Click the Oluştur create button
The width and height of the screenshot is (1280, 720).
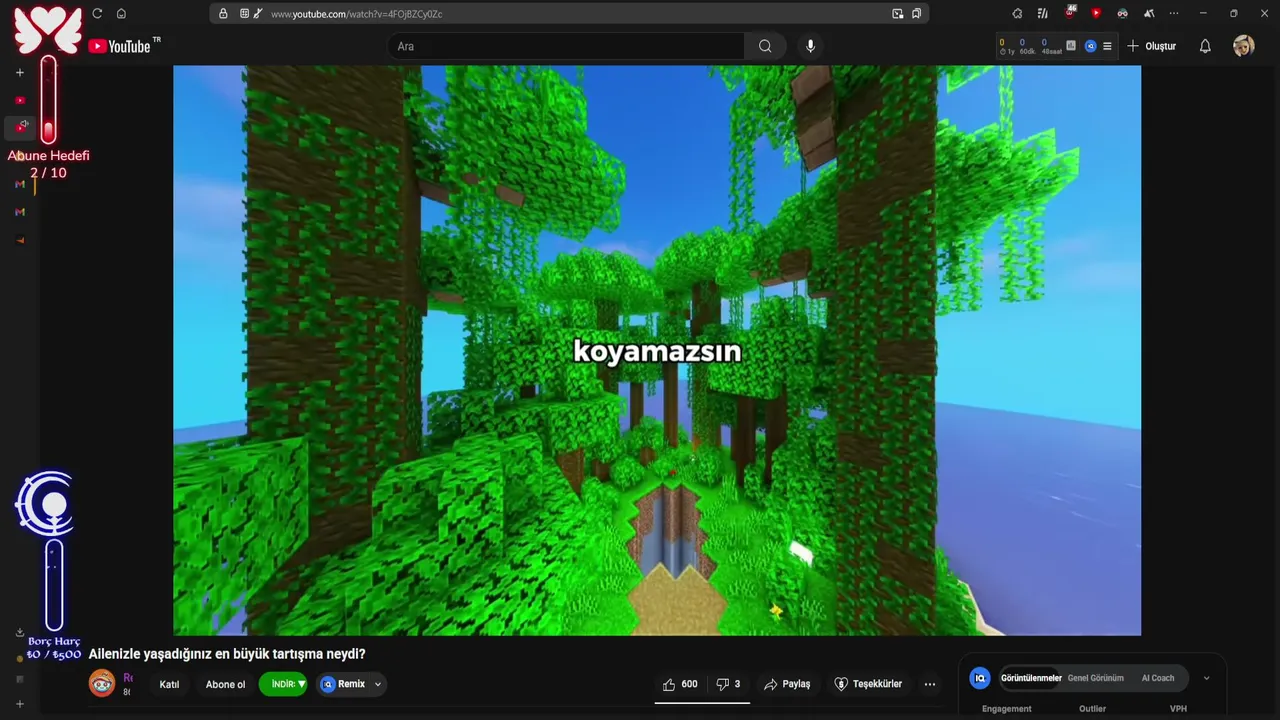[x=1151, y=46]
